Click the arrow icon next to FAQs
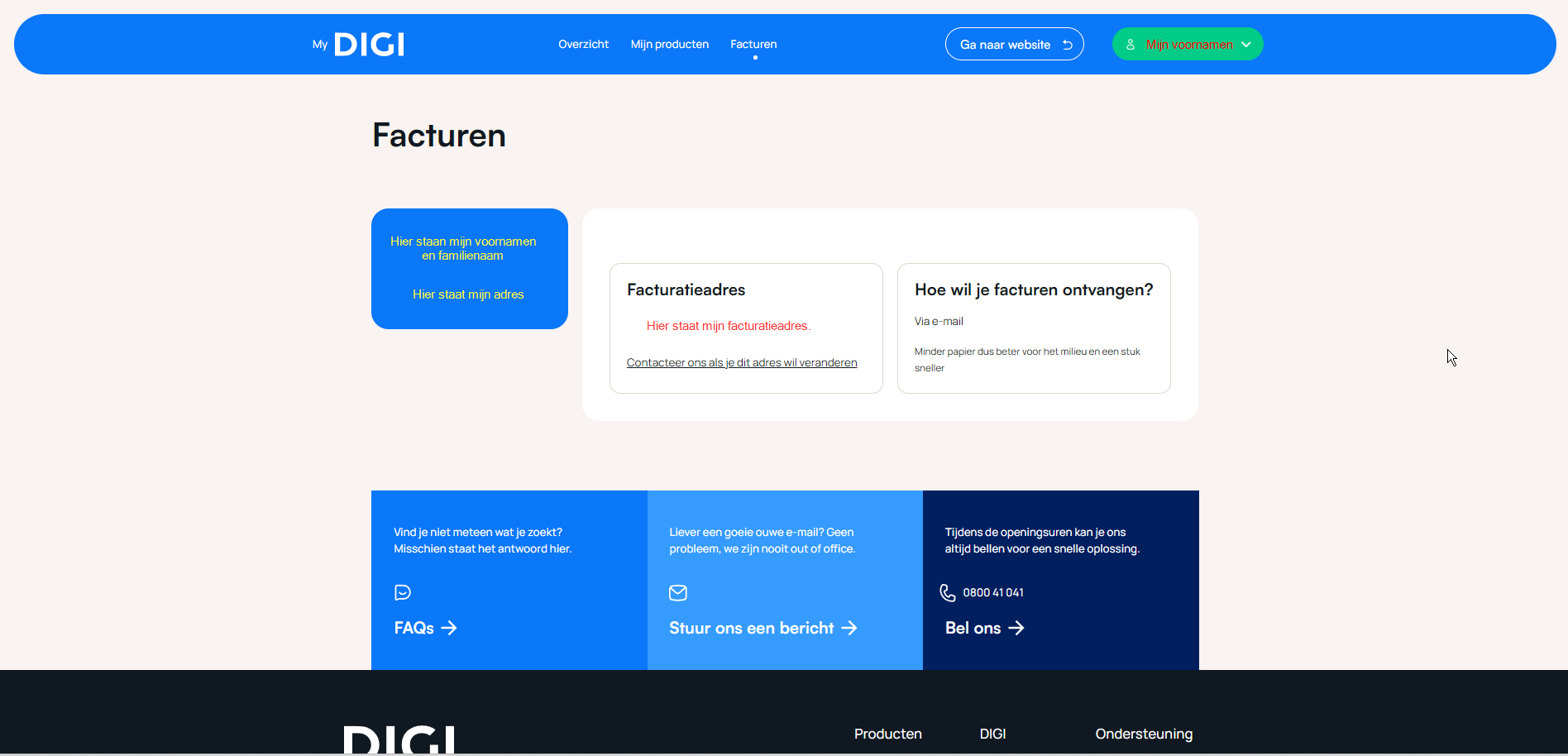The width and height of the screenshot is (1568, 756). click(x=449, y=628)
